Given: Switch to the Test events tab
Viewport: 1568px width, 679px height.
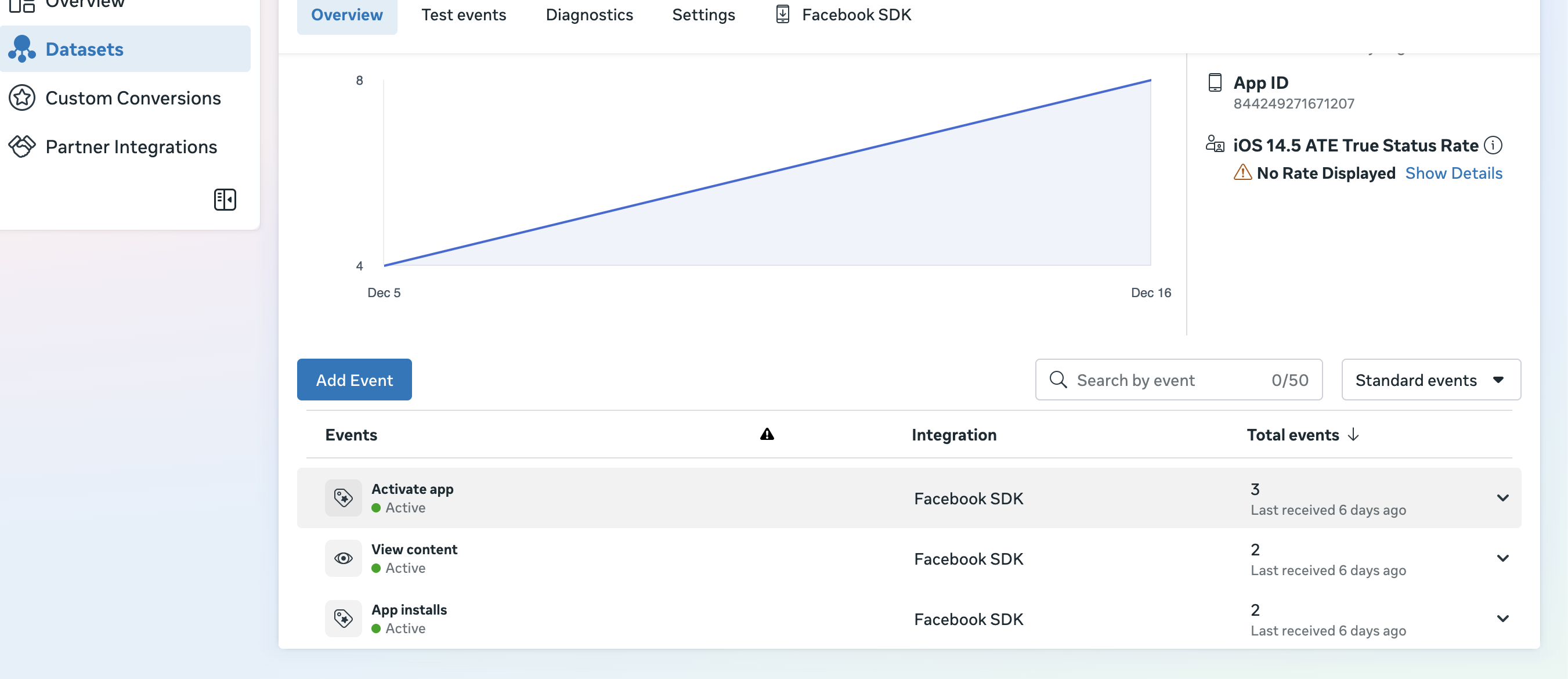Looking at the screenshot, I should tap(463, 14).
